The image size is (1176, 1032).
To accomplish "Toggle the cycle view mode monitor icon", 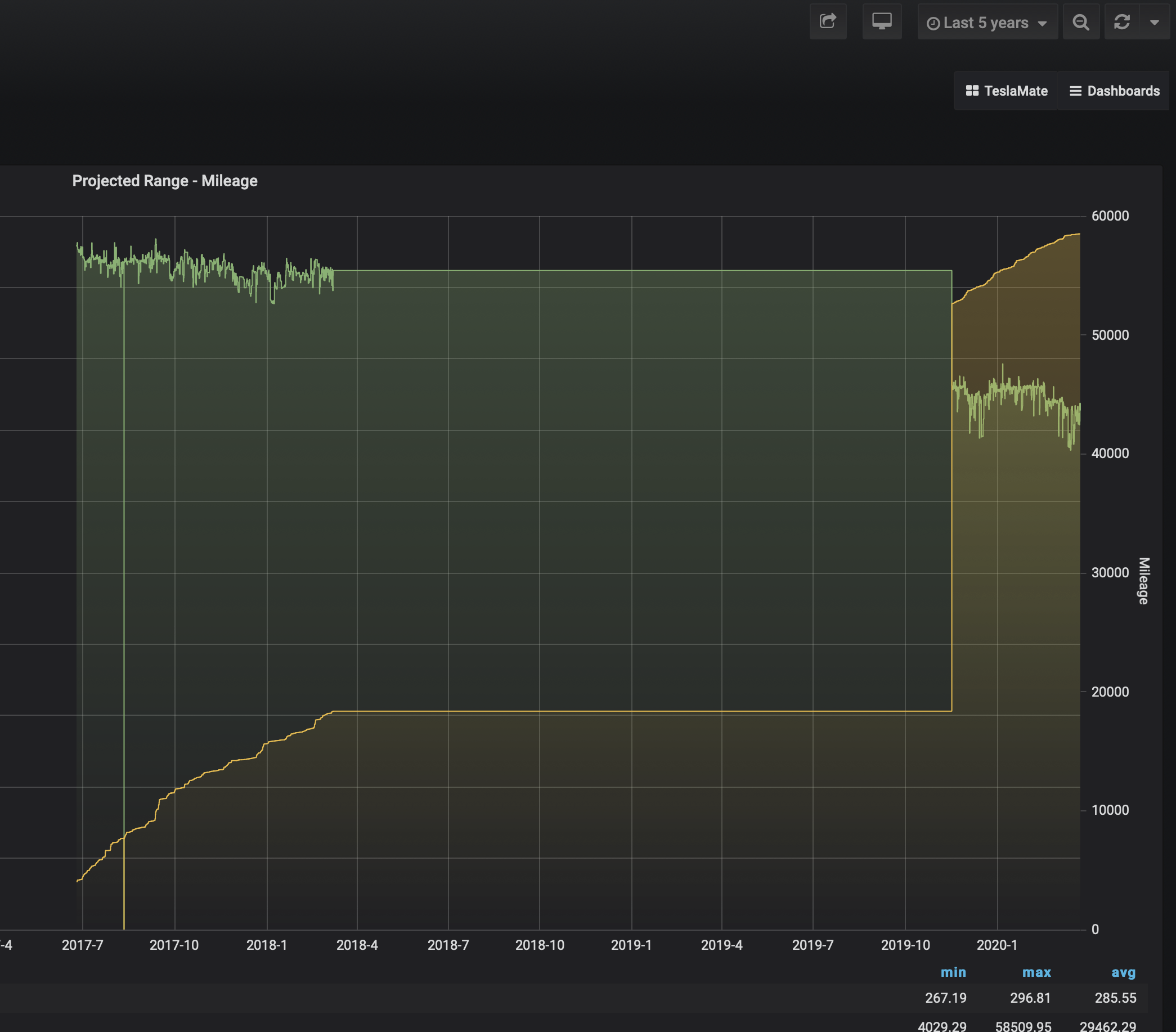I will [881, 22].
